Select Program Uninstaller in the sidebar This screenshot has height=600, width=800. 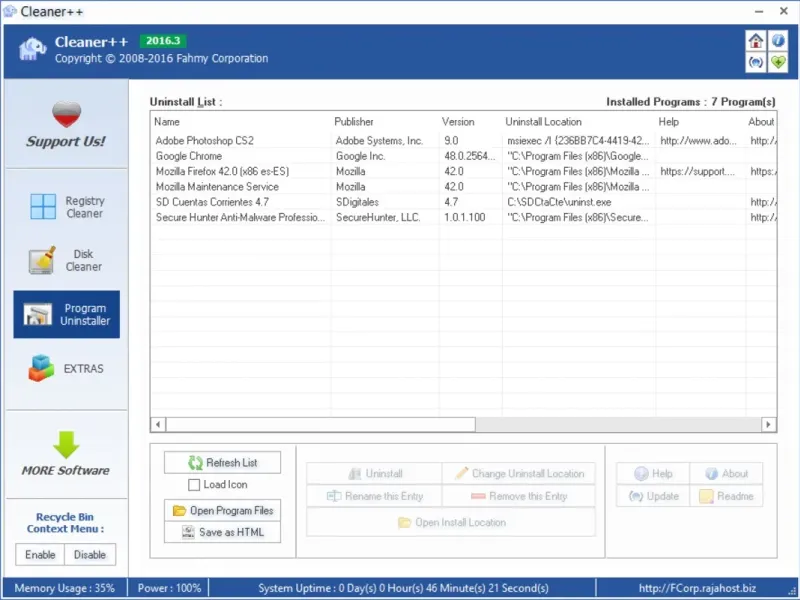pos(67,314)
